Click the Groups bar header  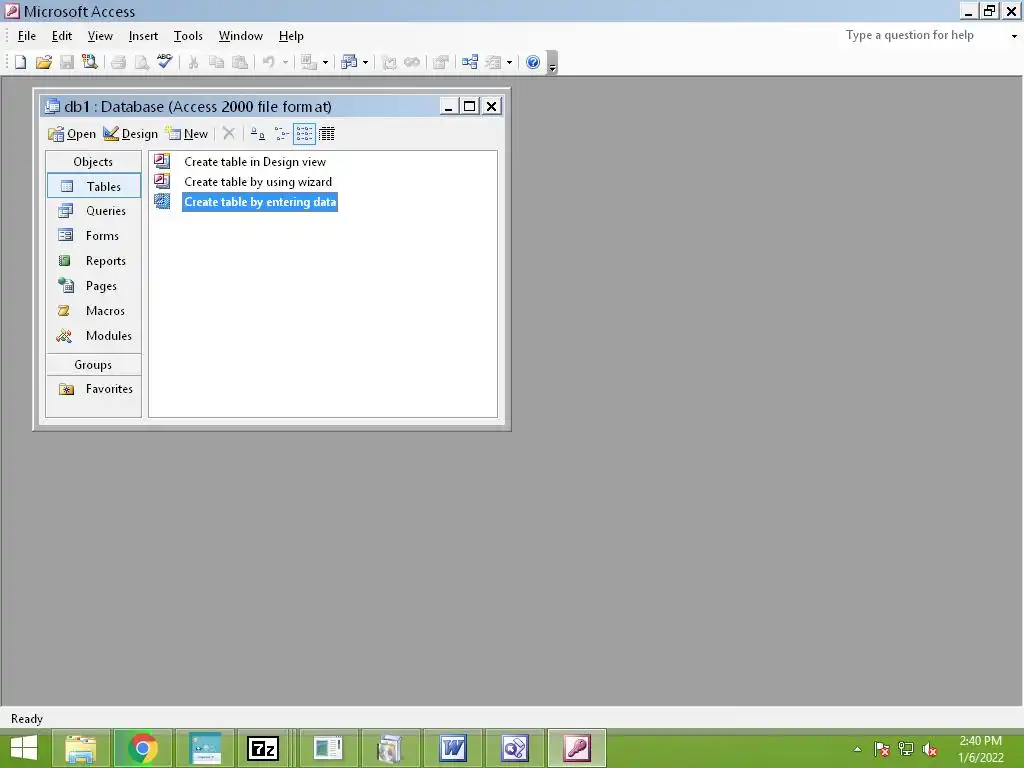(93, 364)
